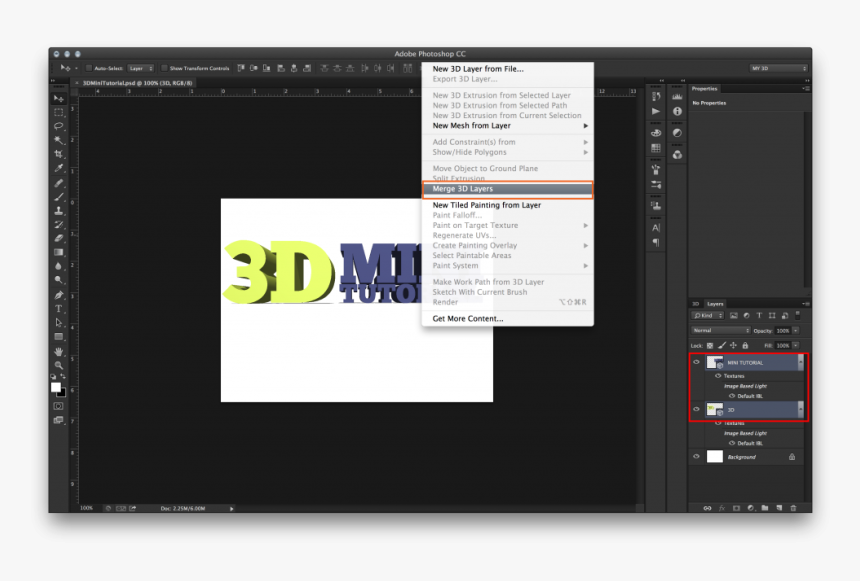Switch to the 3D panel tab
This screenshot has width=860, height=581.
[x=694, y=305]
